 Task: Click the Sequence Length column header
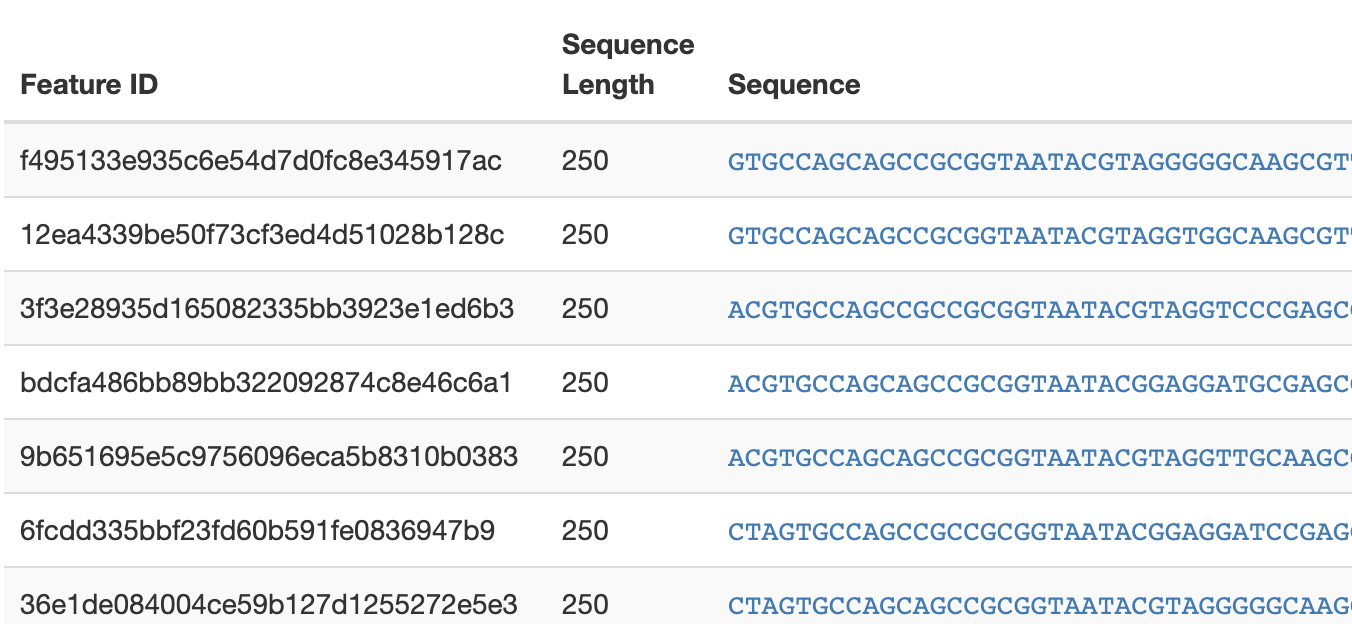[x=628, y=65]
